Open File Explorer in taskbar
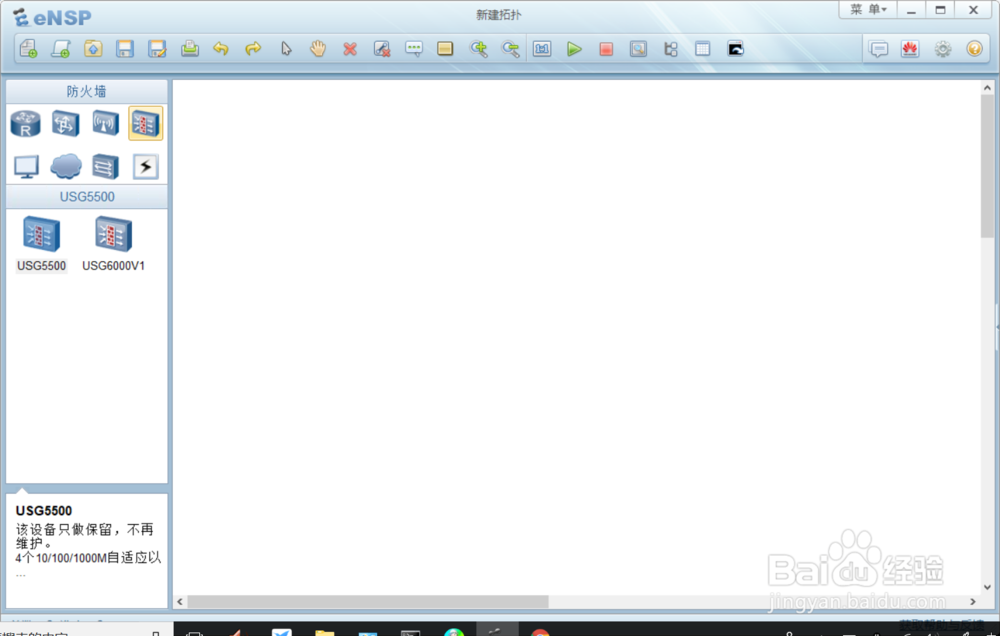The width and height of the screenshot is (1000, 636). 325,632
